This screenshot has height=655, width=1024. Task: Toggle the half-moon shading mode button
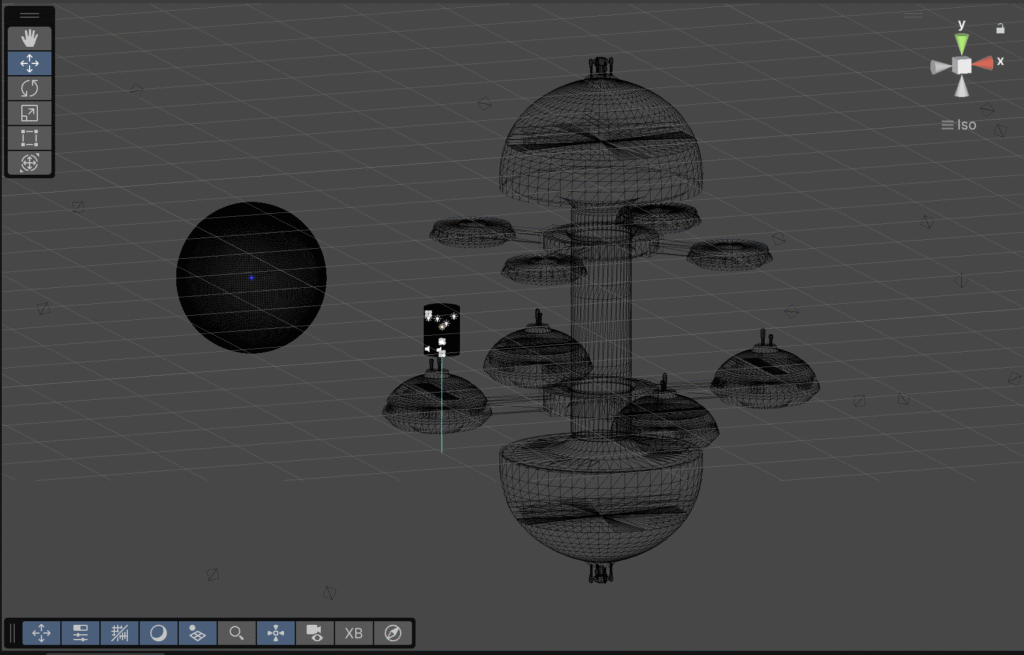[158, 633]
